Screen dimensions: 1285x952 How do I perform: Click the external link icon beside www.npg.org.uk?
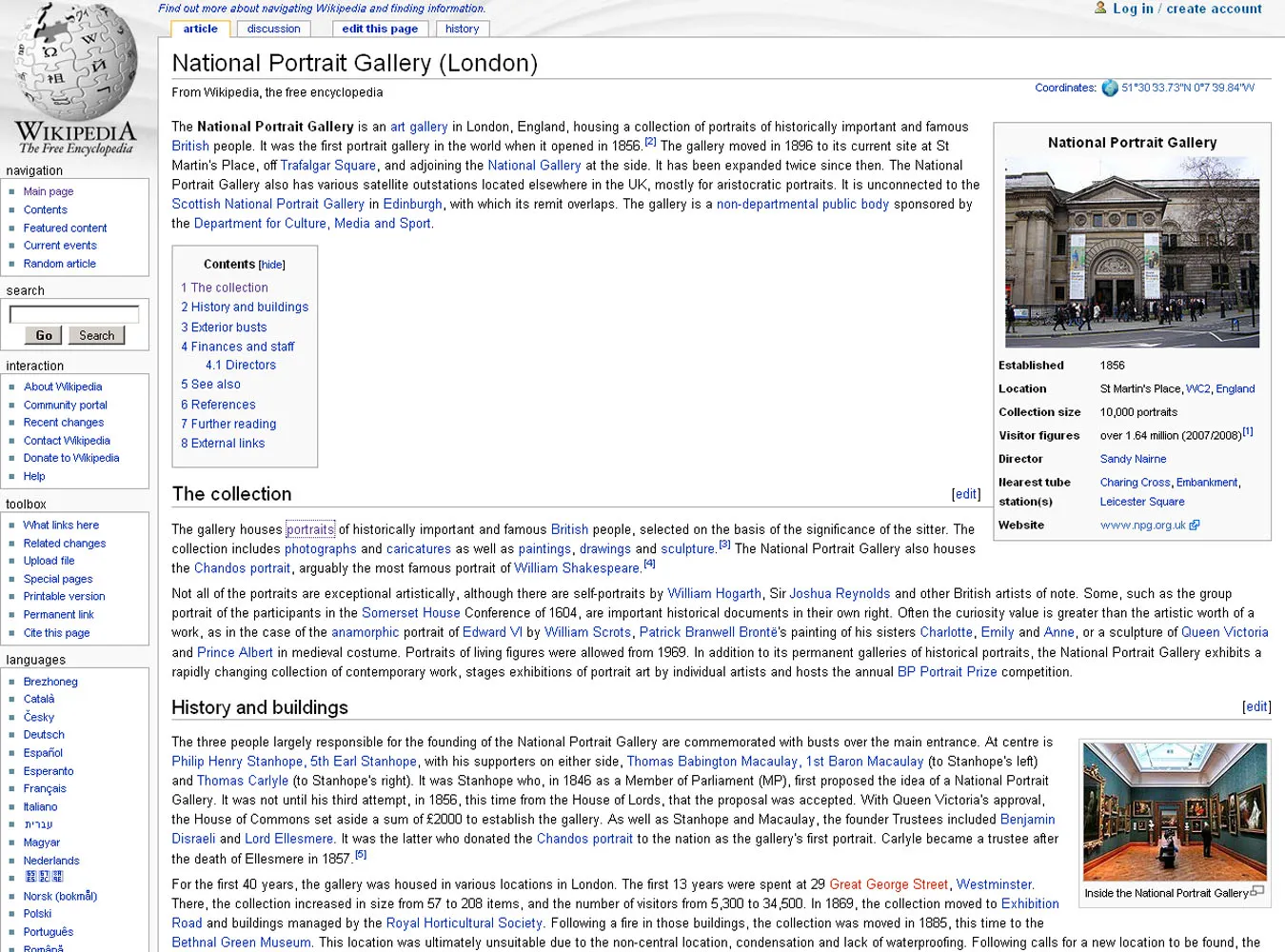point(1195,525)
